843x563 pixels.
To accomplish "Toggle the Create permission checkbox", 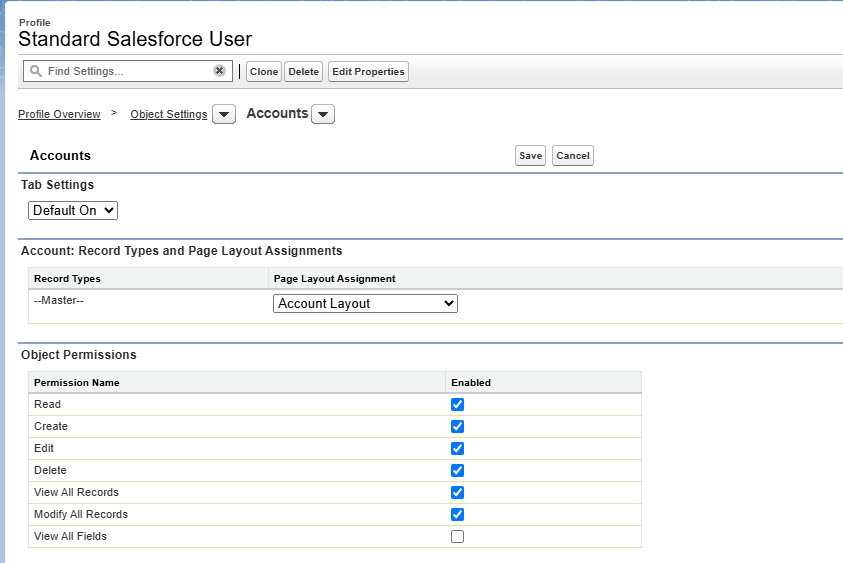I will click(x=458, y=427).
